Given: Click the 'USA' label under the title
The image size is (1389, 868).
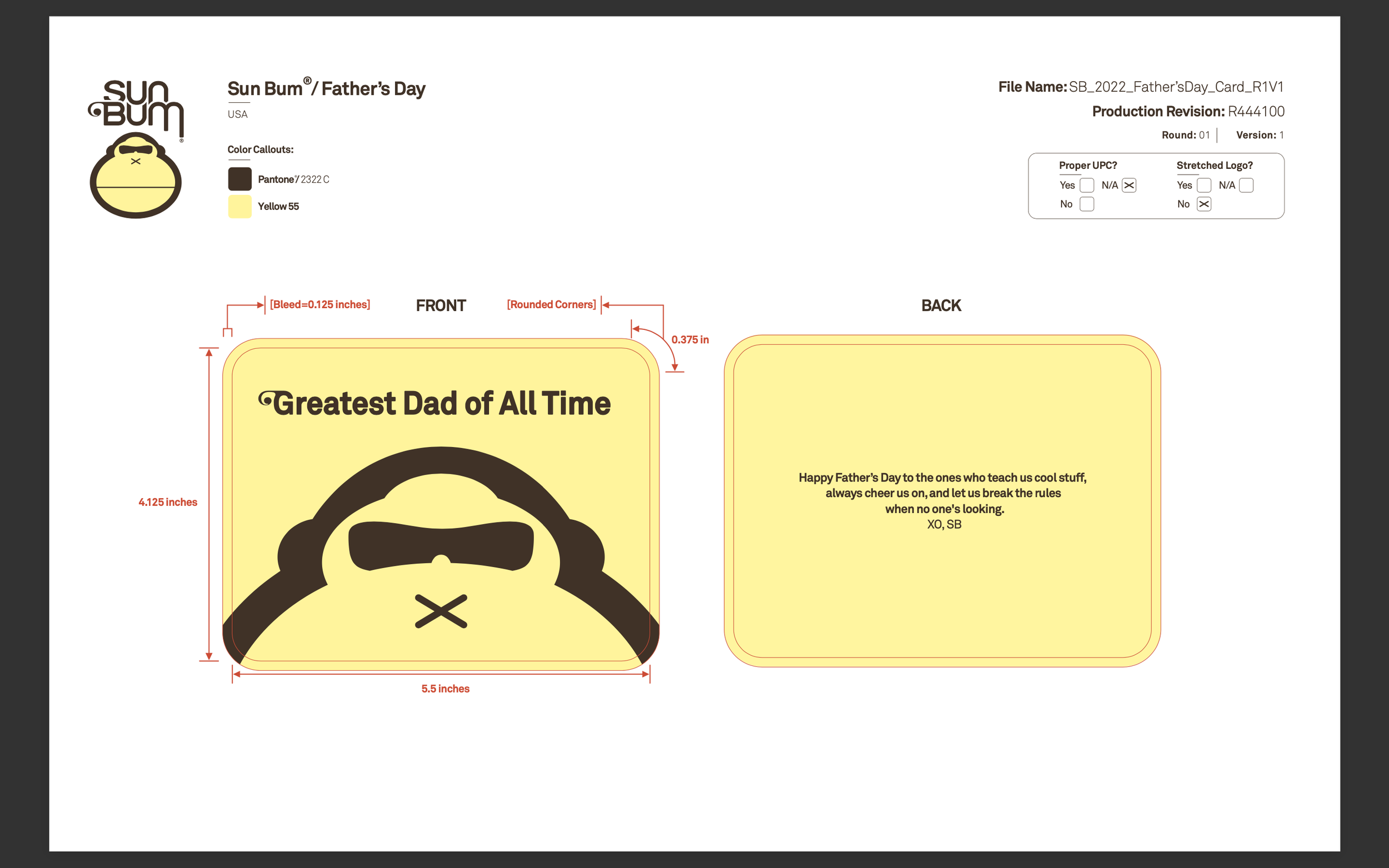Looking at the screenshot, I should point(237,114).
